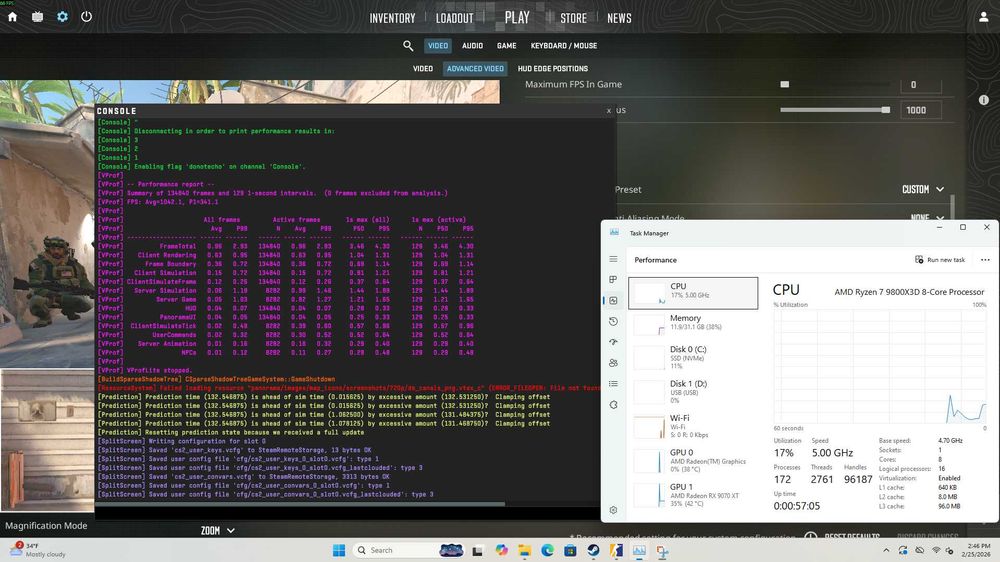Open the settings gear in CS2 top bar

click(x=62, y=17)
